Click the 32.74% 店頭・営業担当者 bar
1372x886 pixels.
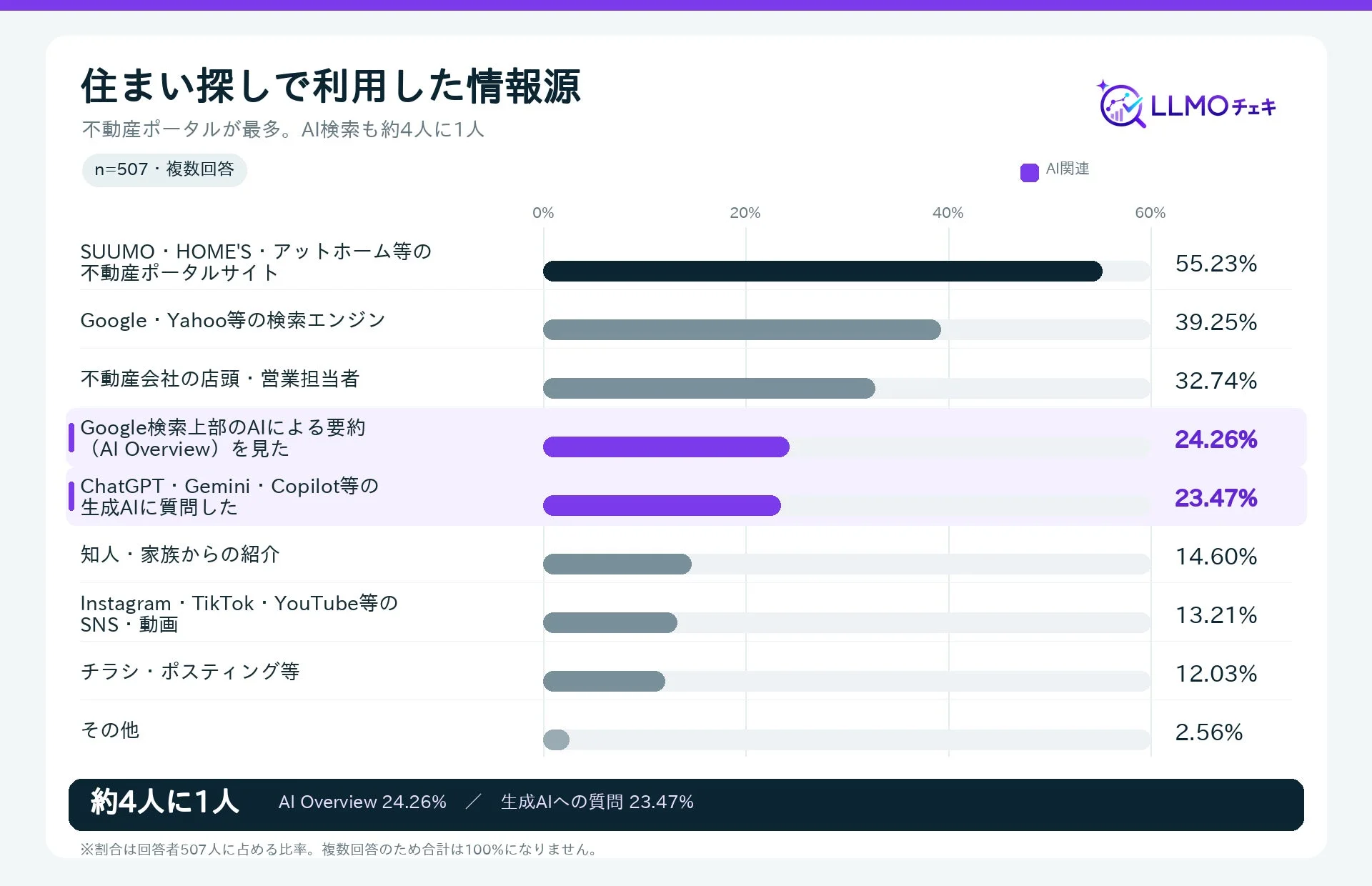click(709, 388)
